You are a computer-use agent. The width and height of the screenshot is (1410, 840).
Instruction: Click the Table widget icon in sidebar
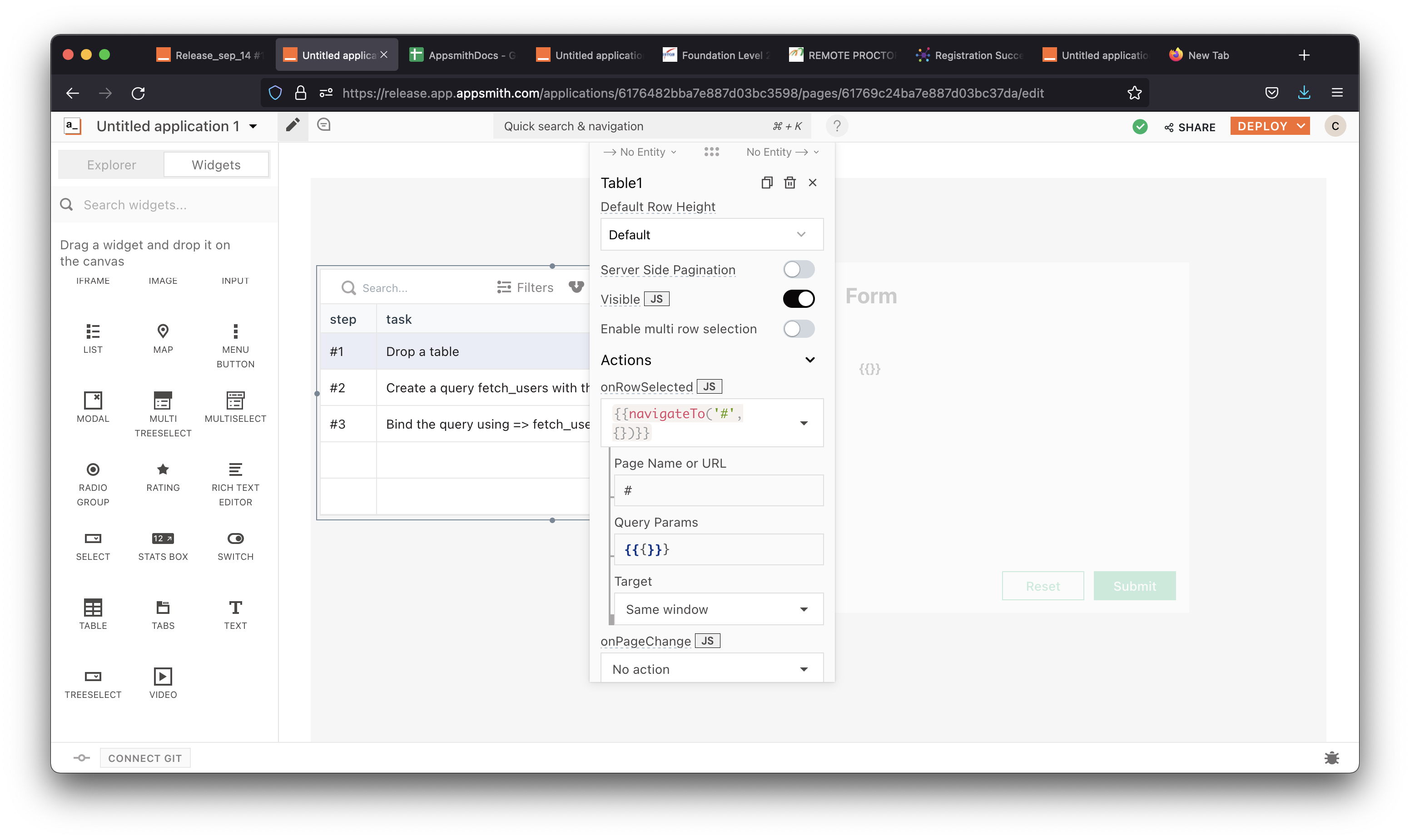click(x=93, y=608)
